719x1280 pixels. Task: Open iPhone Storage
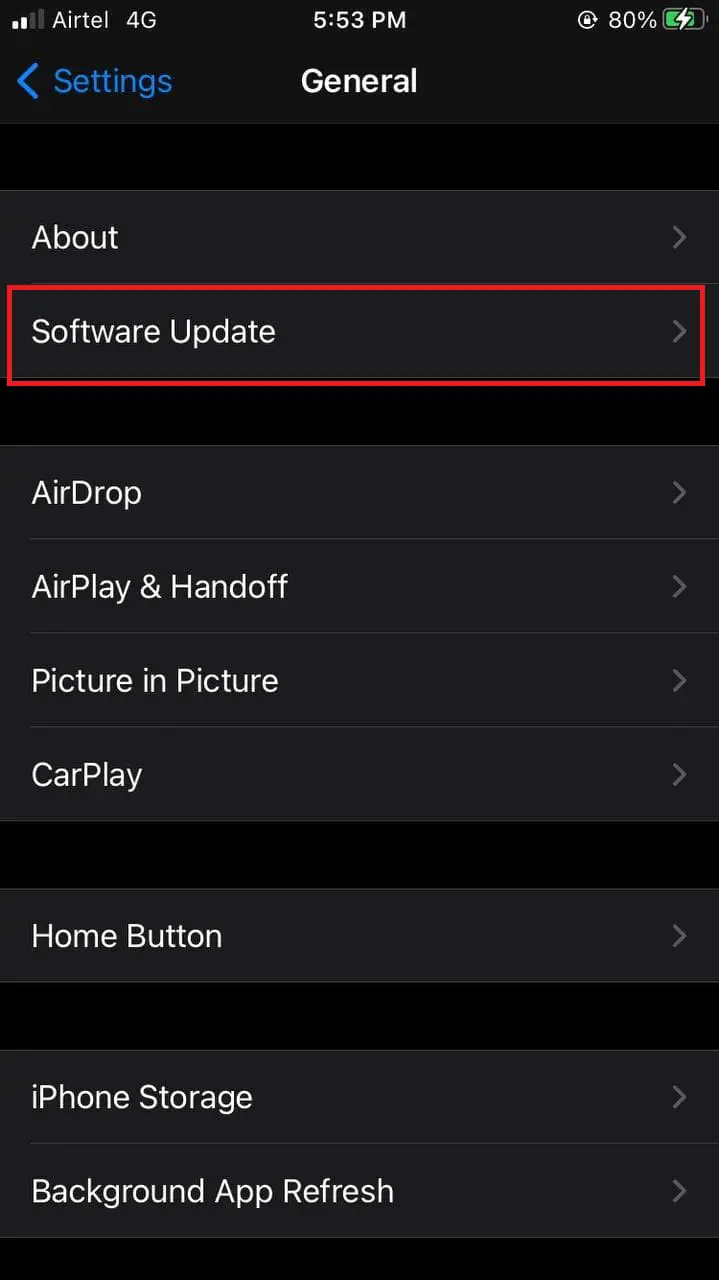(x=359, y=1097)
